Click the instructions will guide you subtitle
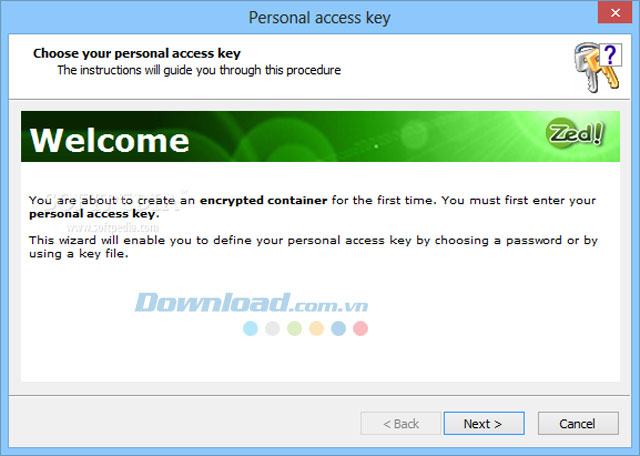The image size is (640, 456). 199,70
